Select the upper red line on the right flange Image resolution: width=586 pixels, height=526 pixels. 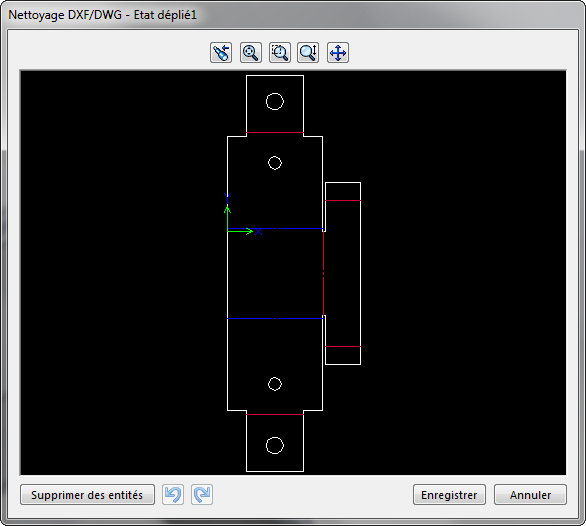[x=343, y=201]
